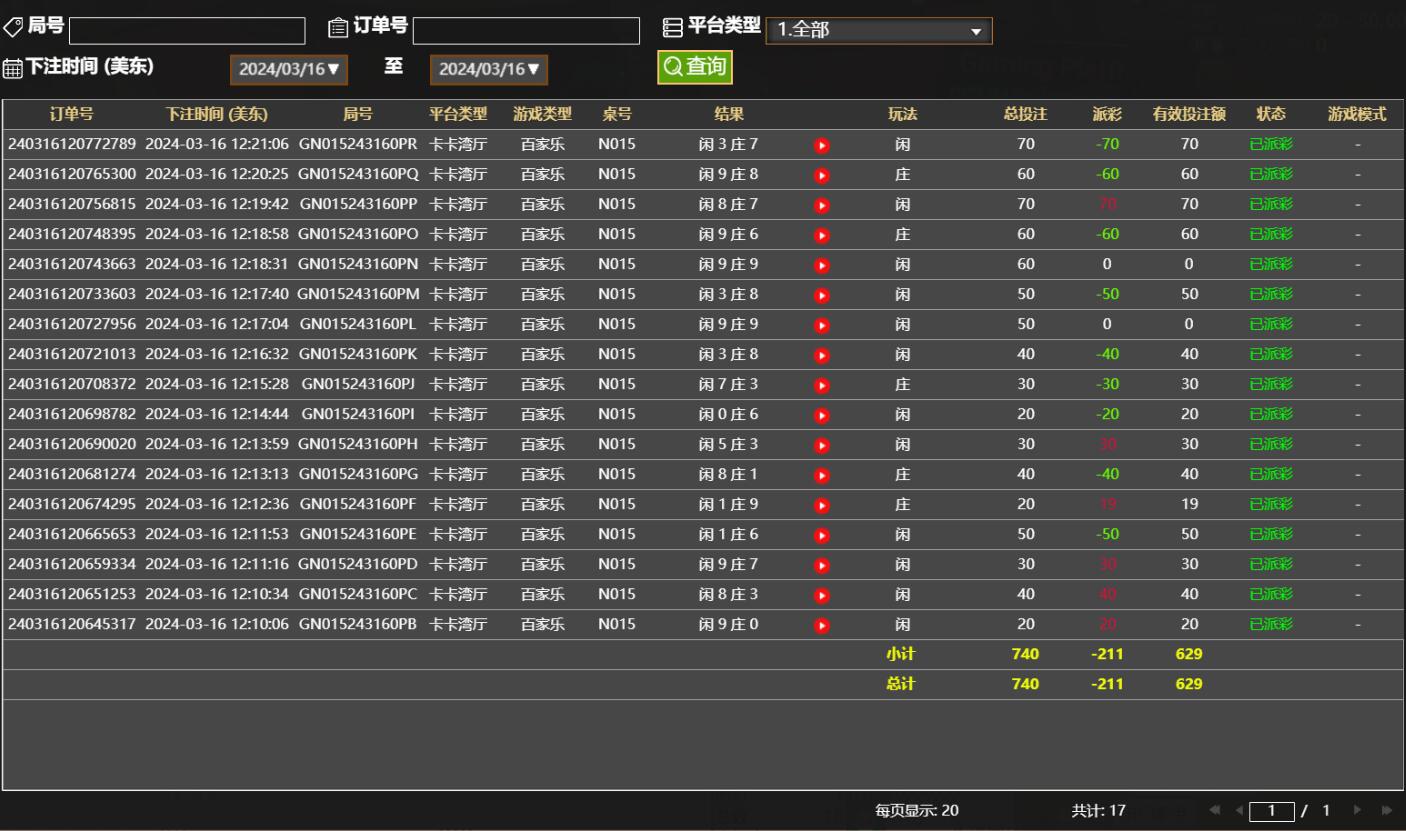
Task: Click round number GN015243160PF
Action: (x=358, y=504)
